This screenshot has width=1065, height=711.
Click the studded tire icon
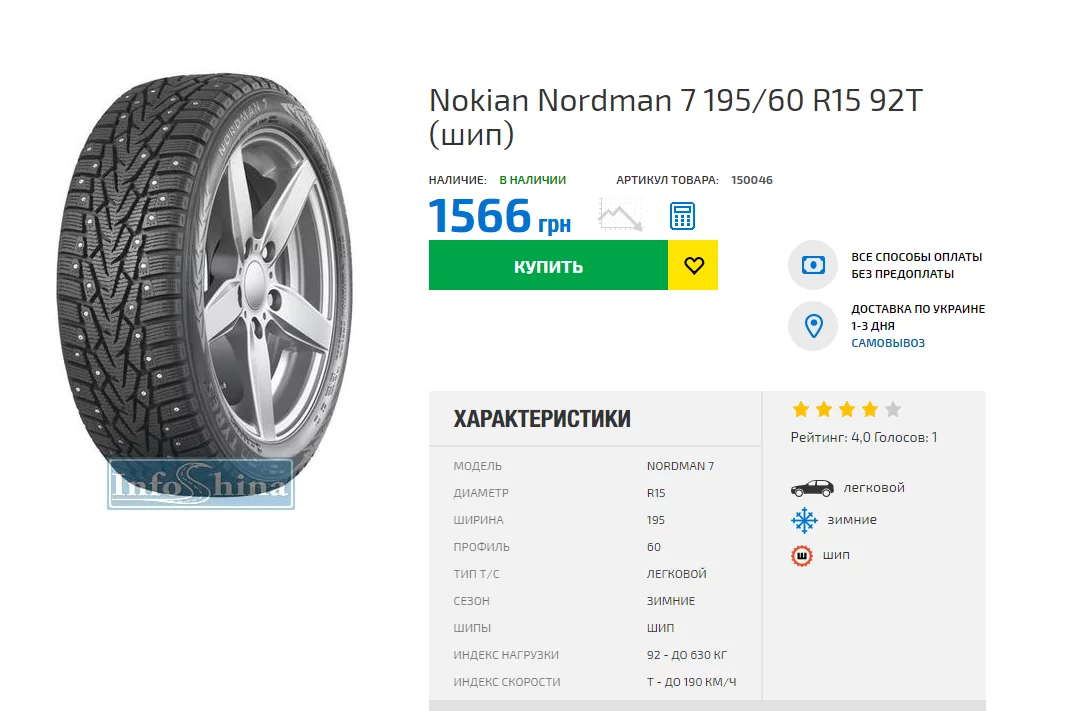(x=802, y=555)
